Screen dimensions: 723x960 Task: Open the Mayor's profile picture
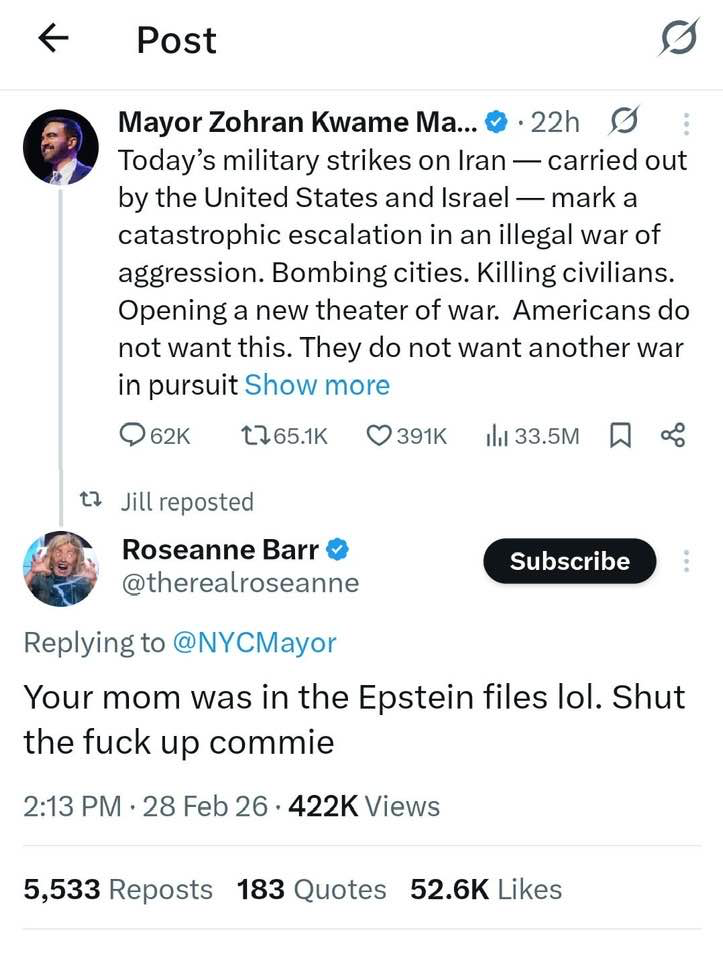pyautogui.click(x=60, y=147)
